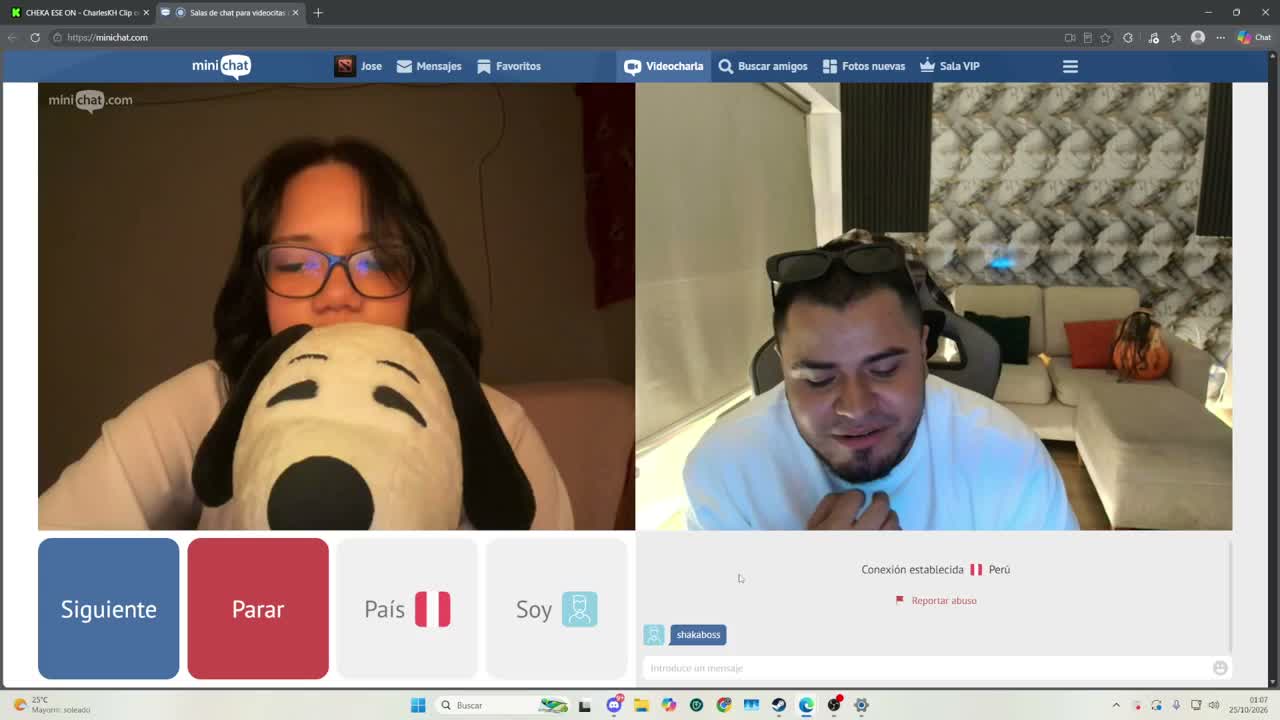Go to the Videocharla section
The height and width of the screenshot is (720, 1280).
[664, 66]
